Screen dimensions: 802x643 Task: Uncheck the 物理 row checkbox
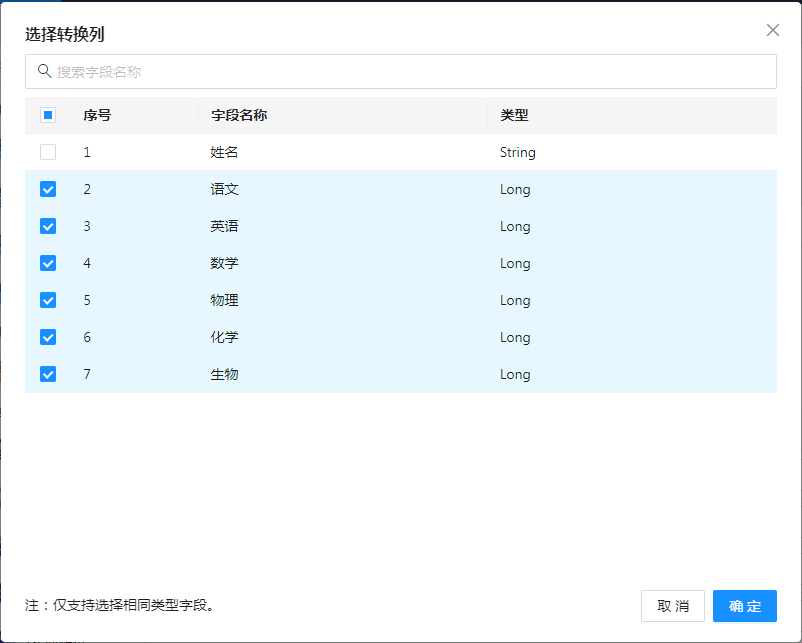[x=48, y=300]
